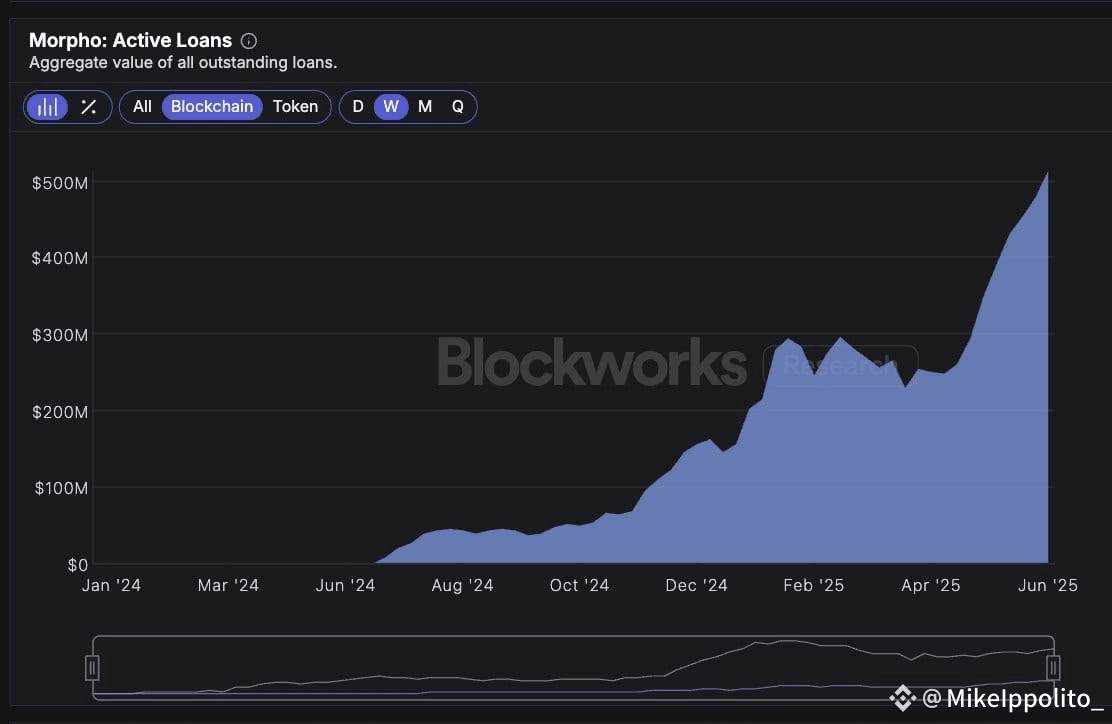
Task: Switch to the bar chart absolute view
Action: coord(48,107)
